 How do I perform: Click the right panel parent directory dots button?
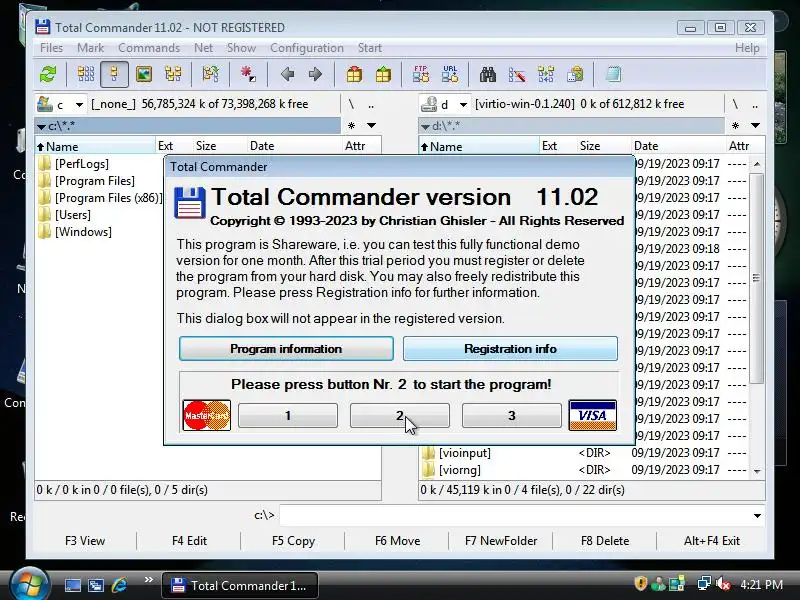point(755,104)
